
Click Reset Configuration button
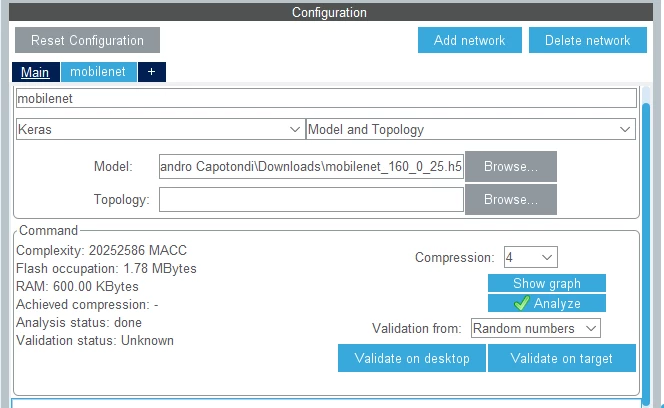click(87, 40)
